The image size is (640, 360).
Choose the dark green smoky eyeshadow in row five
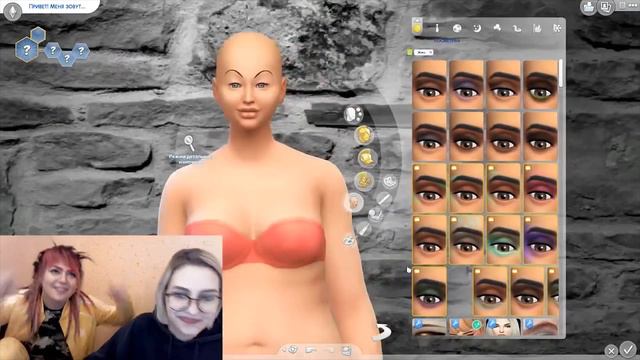[430, 291]
